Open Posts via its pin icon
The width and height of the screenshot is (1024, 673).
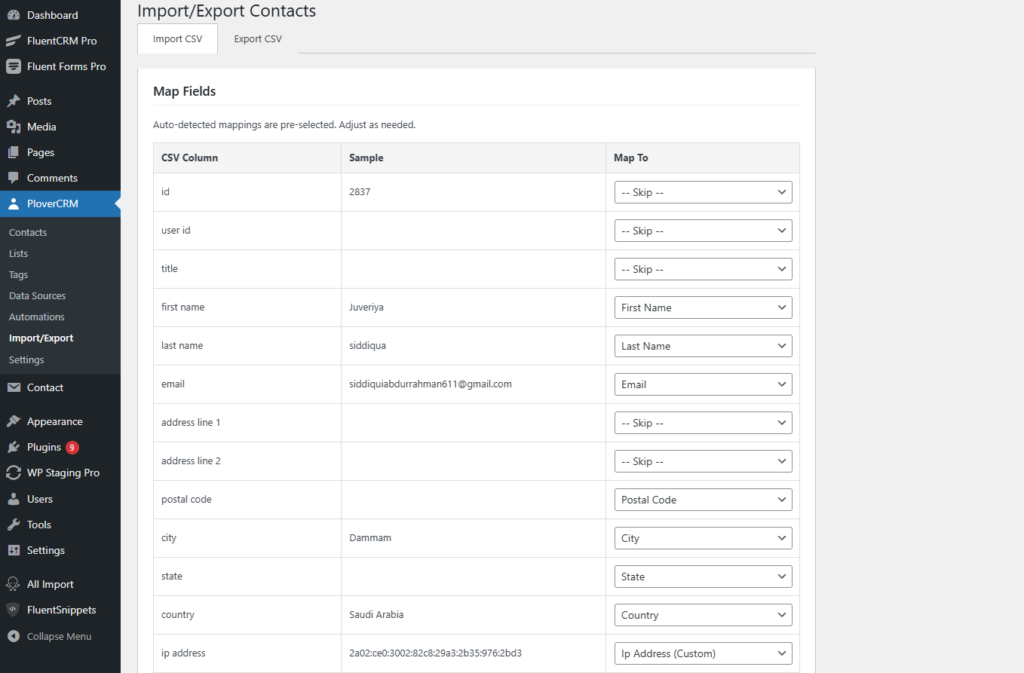point(13,101)
